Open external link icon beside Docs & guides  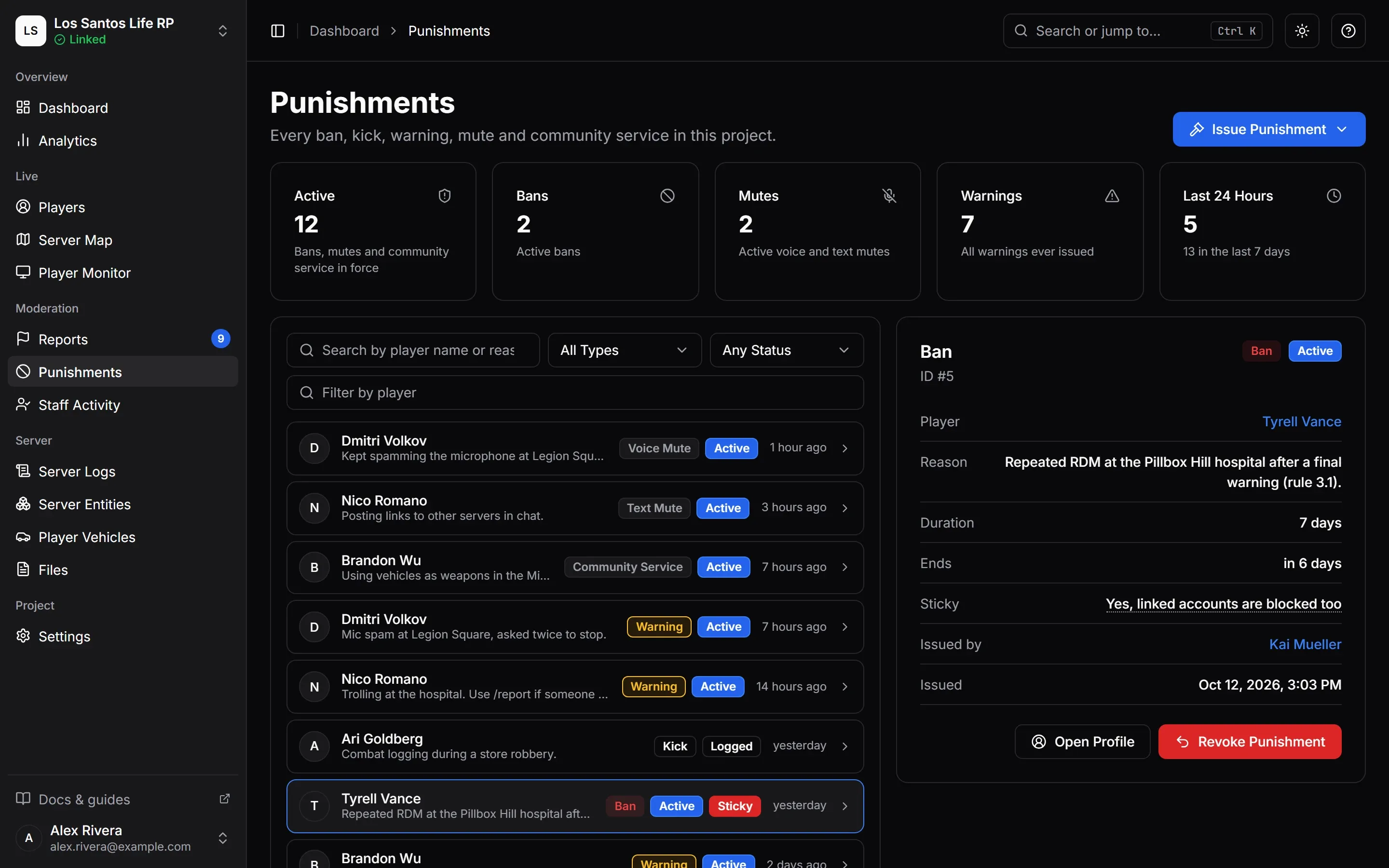[224, 799]
